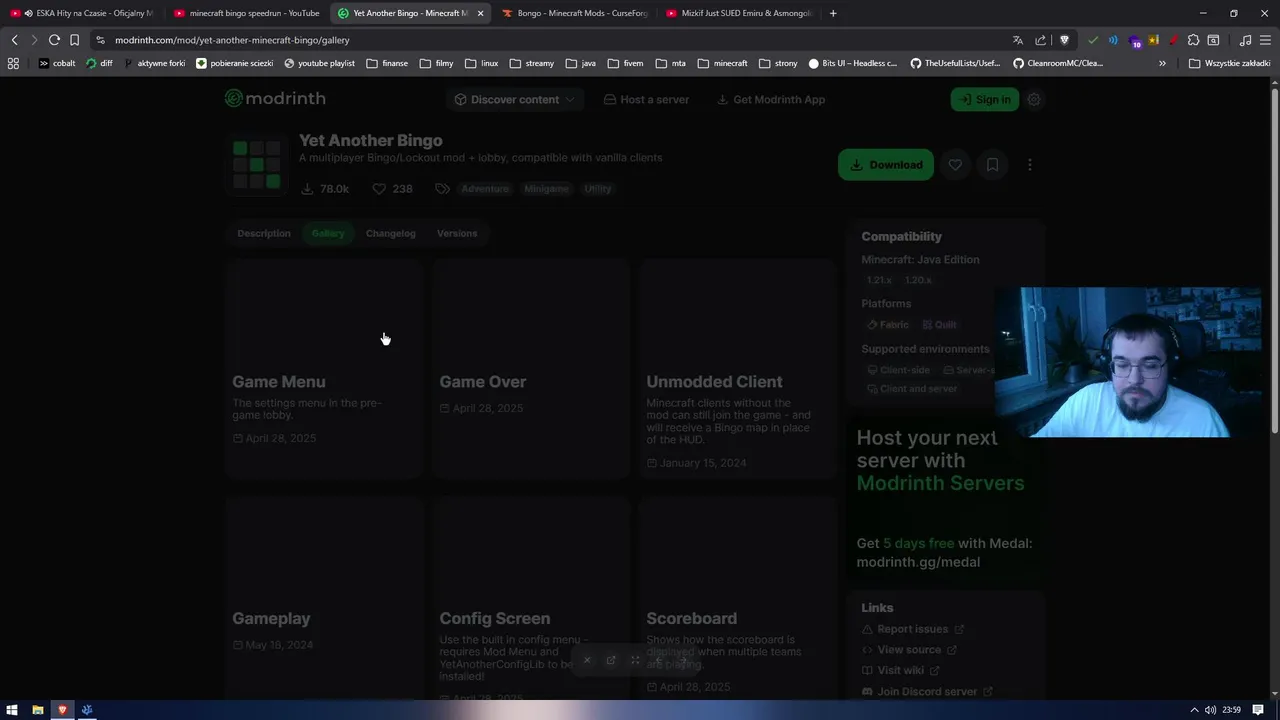Add Yet Another Bingo to favorites heart
The width and height of the screenshot is (1280, 720).
(955, 165)
